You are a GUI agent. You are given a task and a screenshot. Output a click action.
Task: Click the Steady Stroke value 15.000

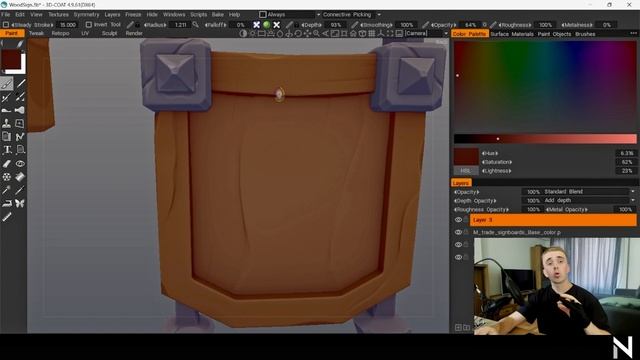pyautogui.click(x=67, y=25)
